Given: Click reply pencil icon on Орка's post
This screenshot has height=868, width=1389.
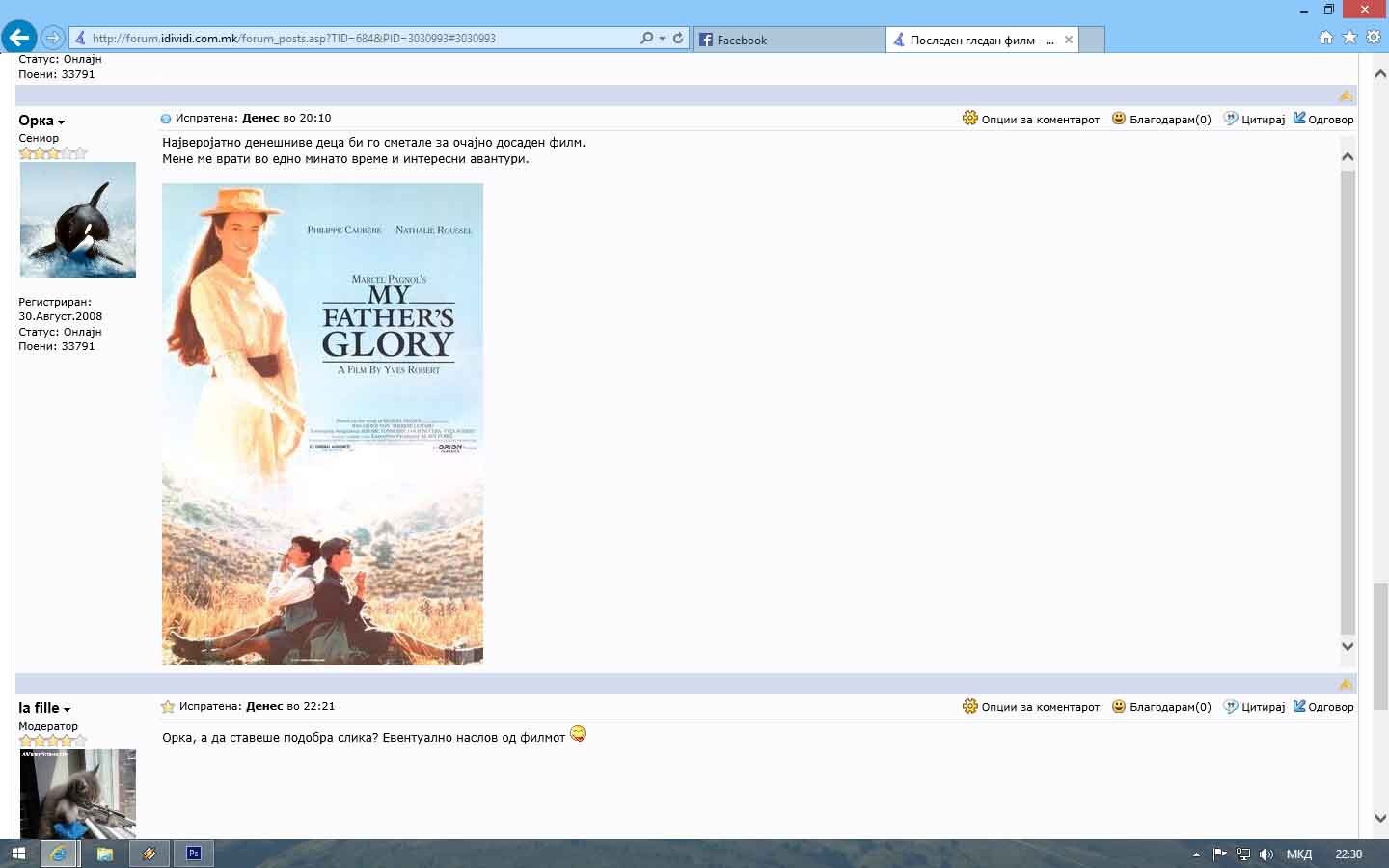Looking at the screenshot, I should [1299, 118].
